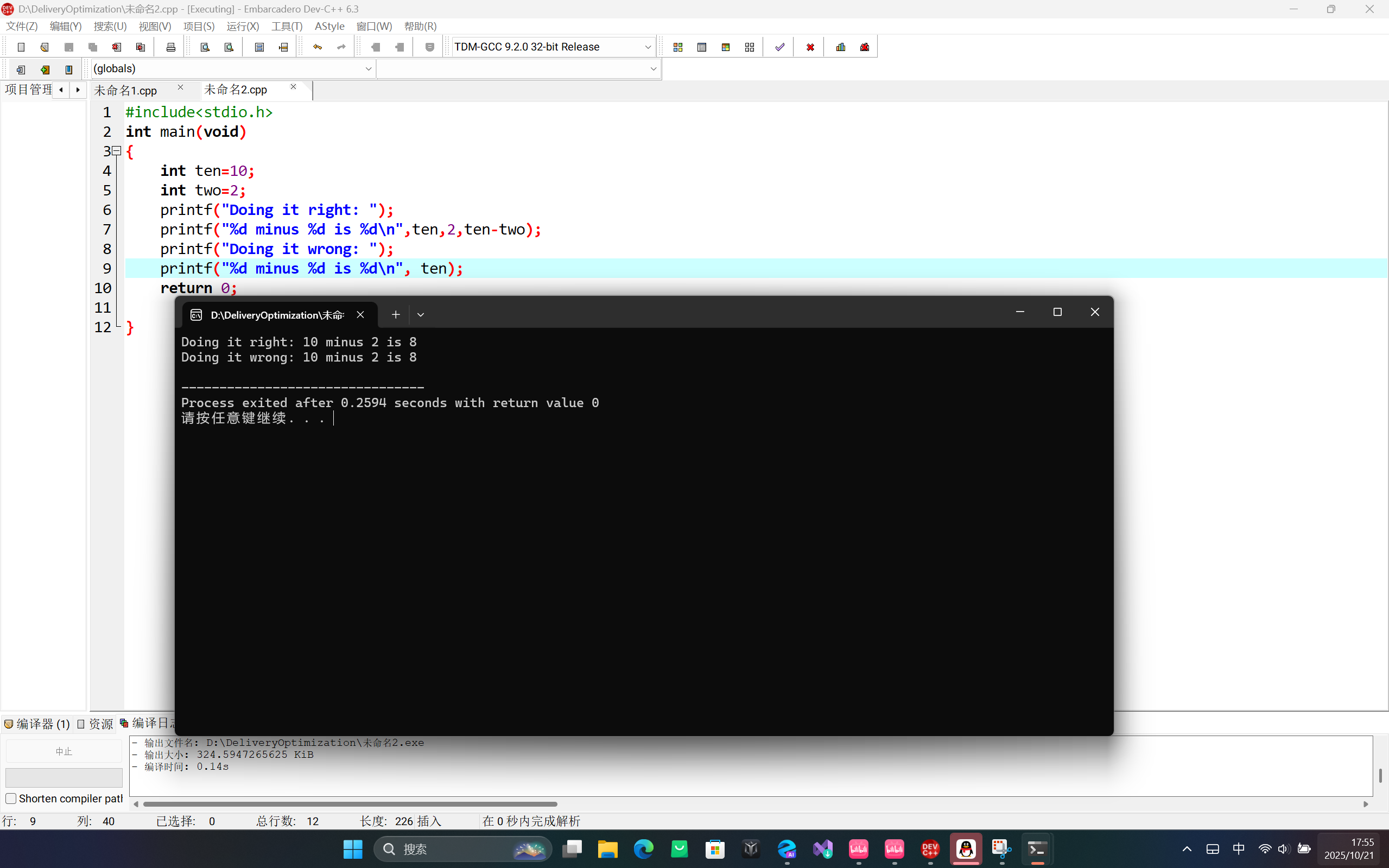
Task: Click the Print toolbar icon
Action: pos(170,47)
